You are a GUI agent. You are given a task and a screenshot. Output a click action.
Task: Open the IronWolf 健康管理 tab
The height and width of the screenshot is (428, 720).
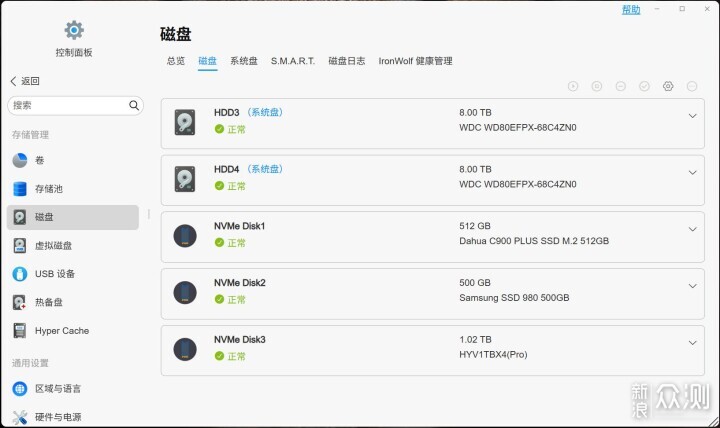[416, 61]
